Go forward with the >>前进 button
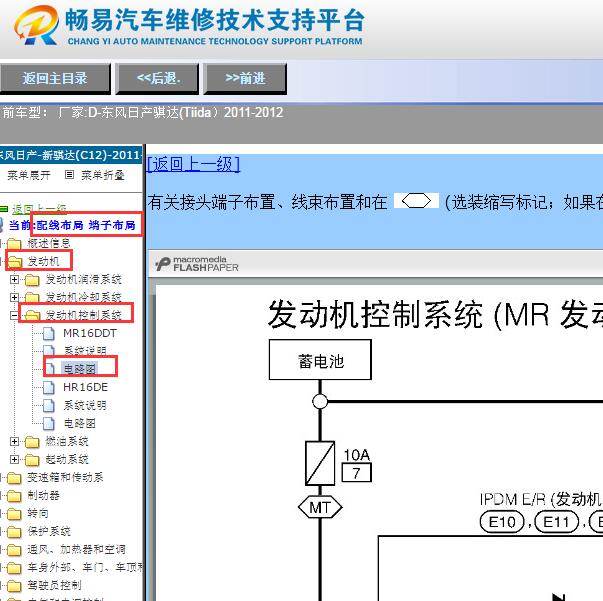Screen dimensions: 603x601 point(245,78)
